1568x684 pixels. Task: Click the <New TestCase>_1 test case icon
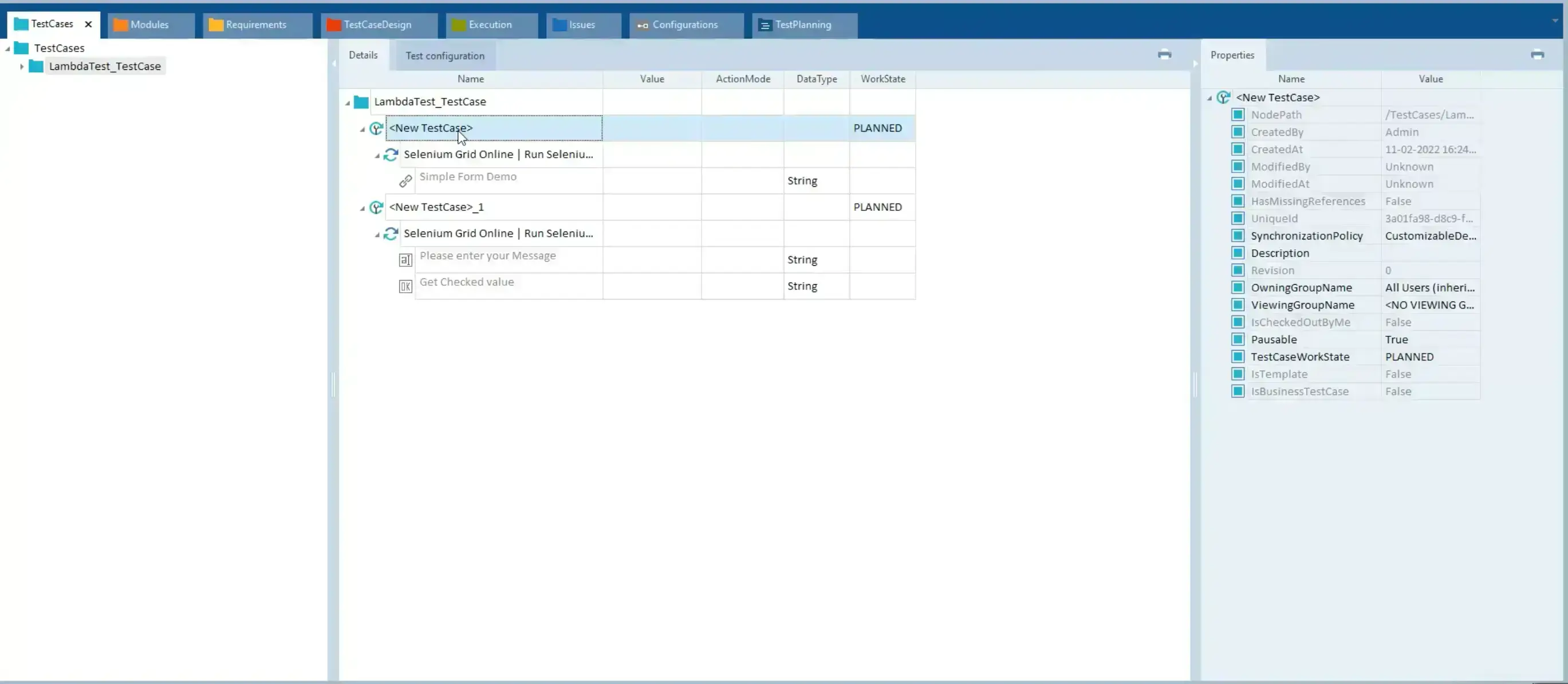376,207
